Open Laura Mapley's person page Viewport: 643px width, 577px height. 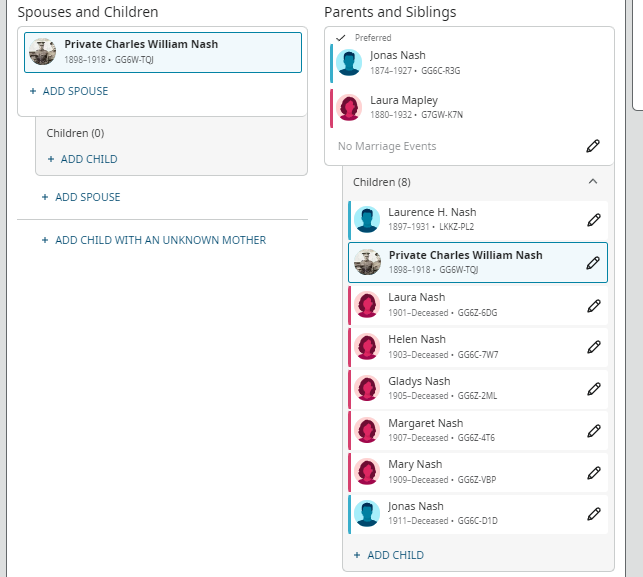(403, 101)
